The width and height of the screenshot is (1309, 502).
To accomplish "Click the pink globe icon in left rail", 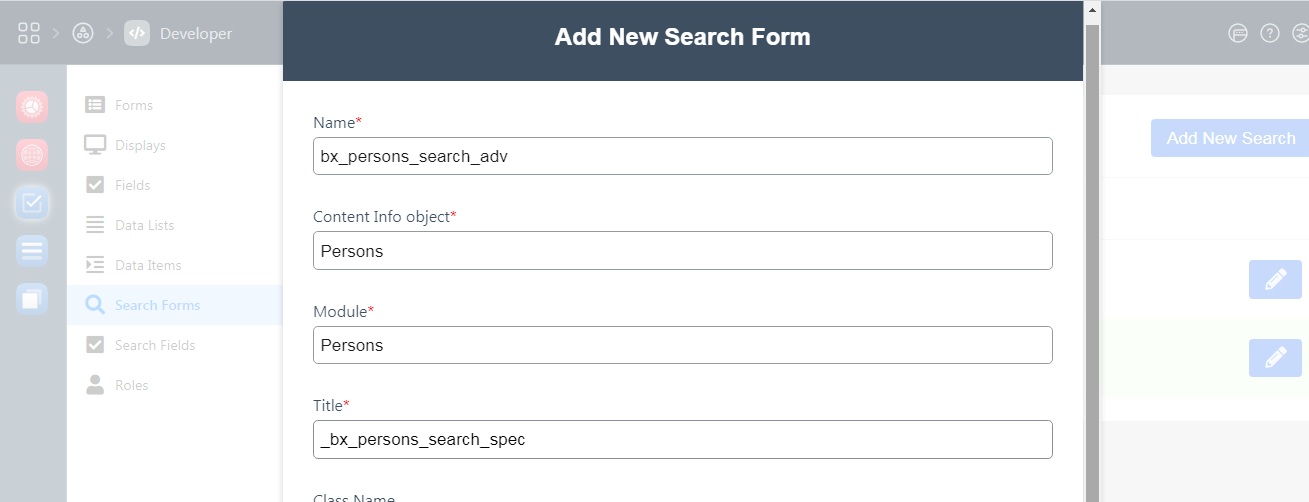I will [32, 154].
